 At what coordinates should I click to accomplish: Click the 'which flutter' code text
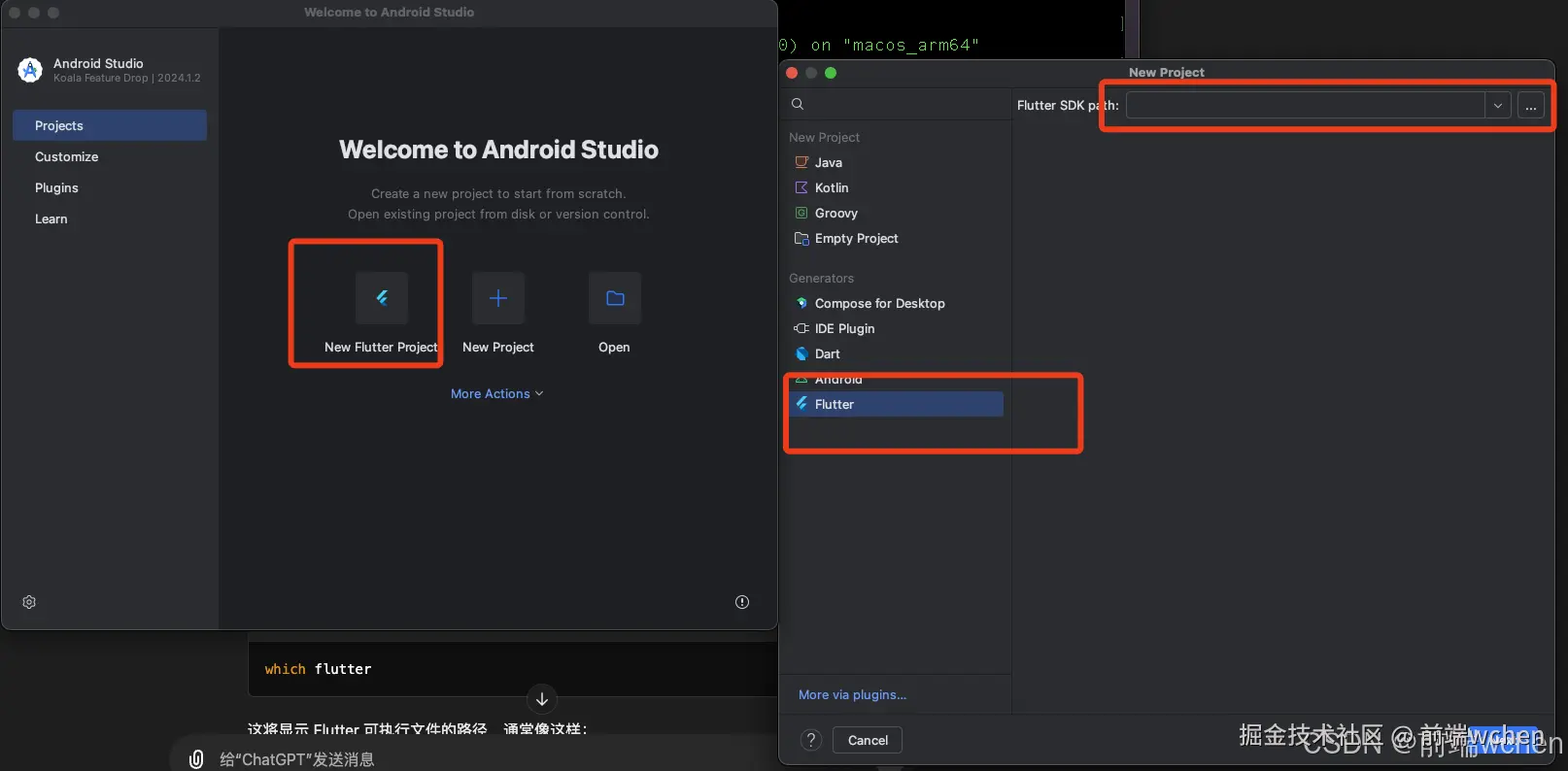(318, 669)
